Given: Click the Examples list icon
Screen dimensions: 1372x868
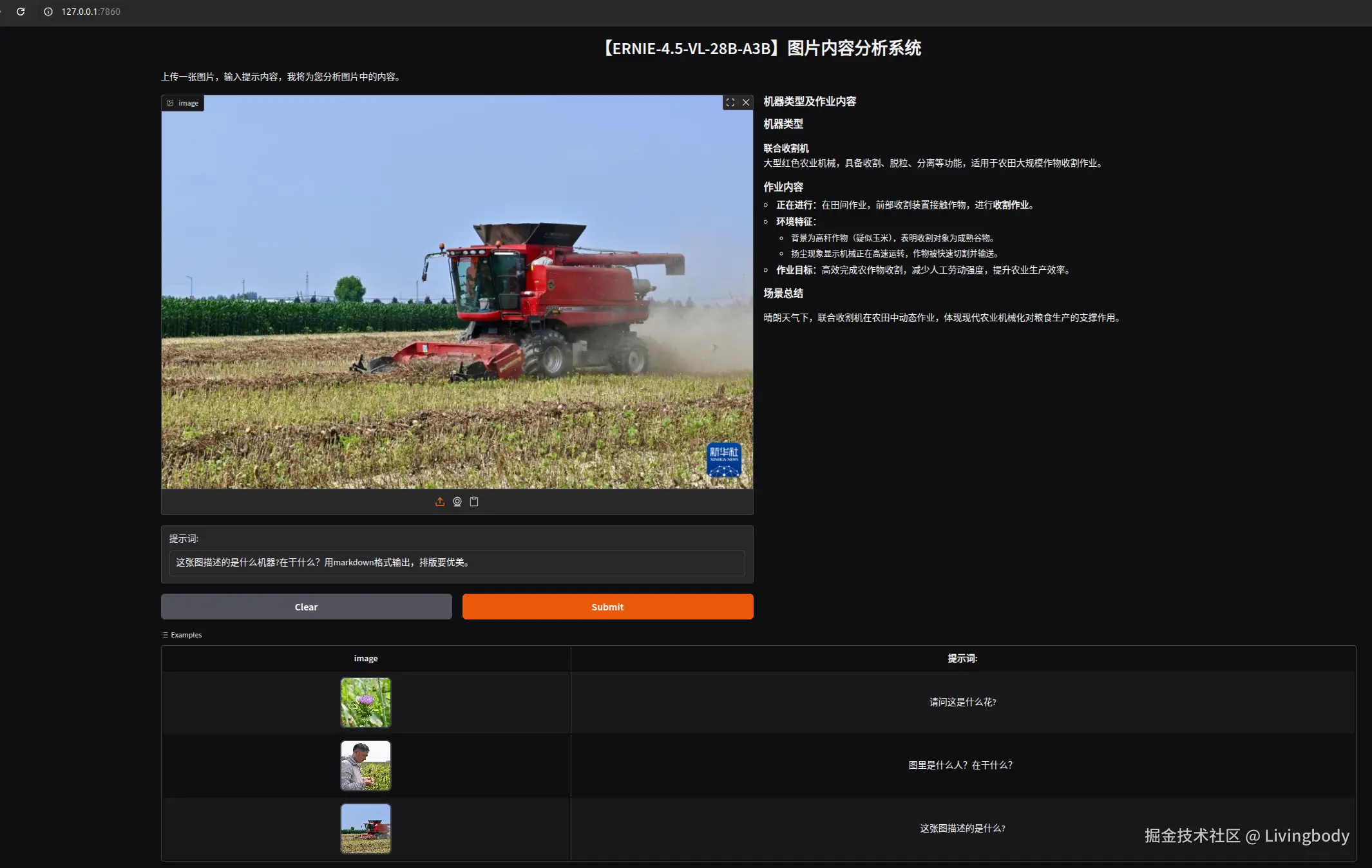Looking at the screenshot, I should [165, 635].
